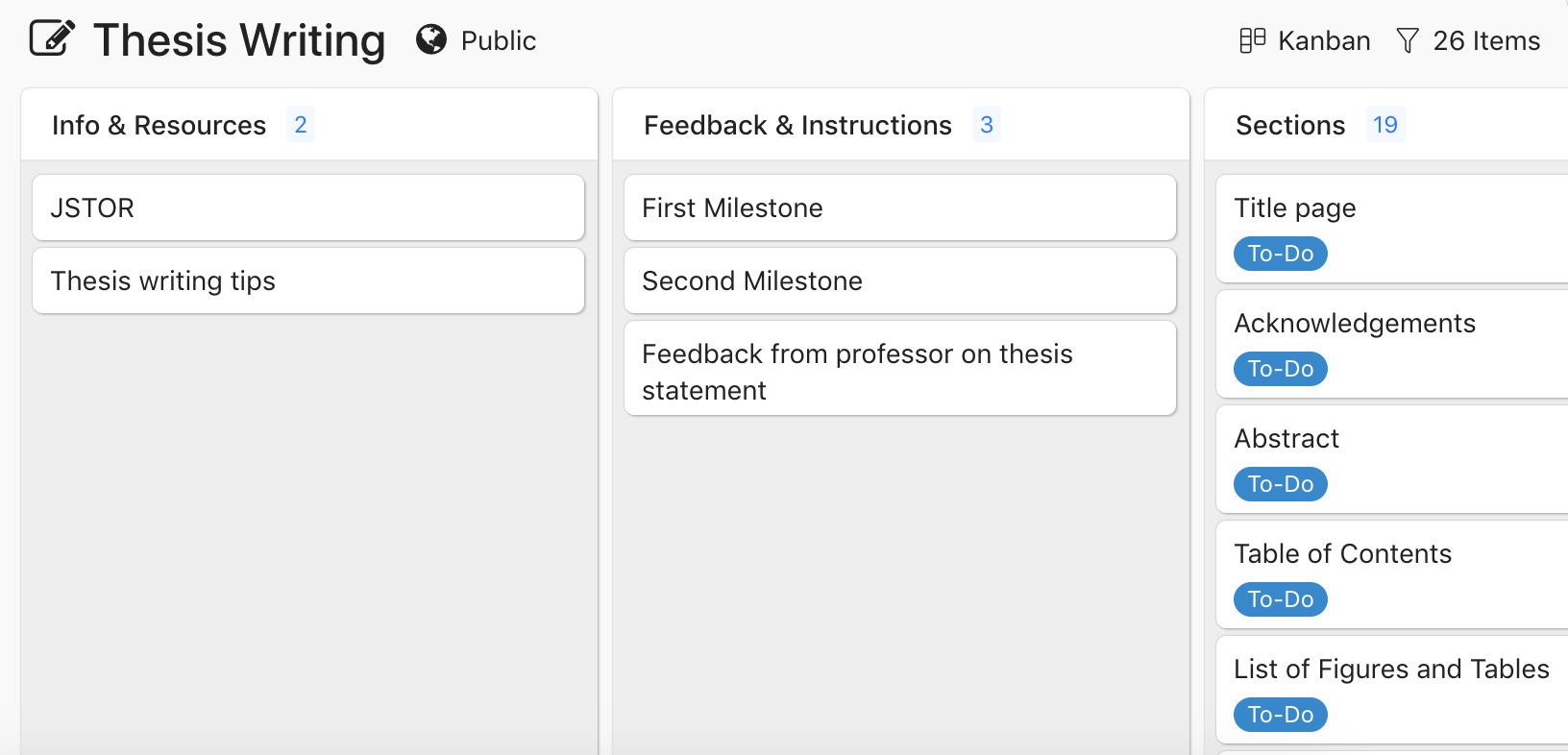The height and width of the screenshot is (755, 1568).
Task: Open the Thesis Writing title
Action: click(239, 40)
